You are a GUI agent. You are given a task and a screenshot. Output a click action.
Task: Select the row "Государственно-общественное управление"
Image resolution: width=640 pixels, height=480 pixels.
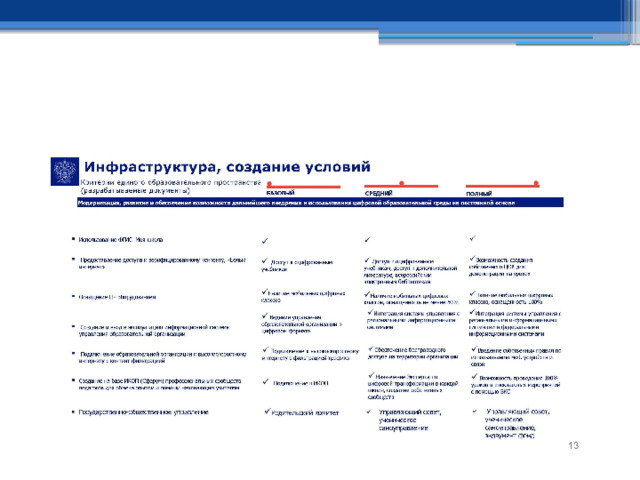(143, 412)
